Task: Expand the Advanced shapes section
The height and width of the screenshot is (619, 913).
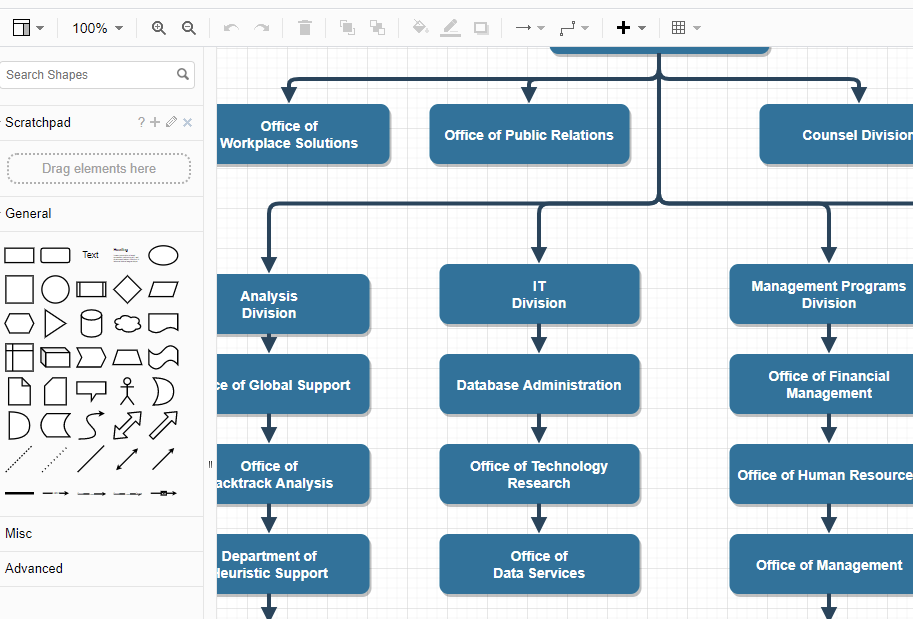Action: coord(34,568)
